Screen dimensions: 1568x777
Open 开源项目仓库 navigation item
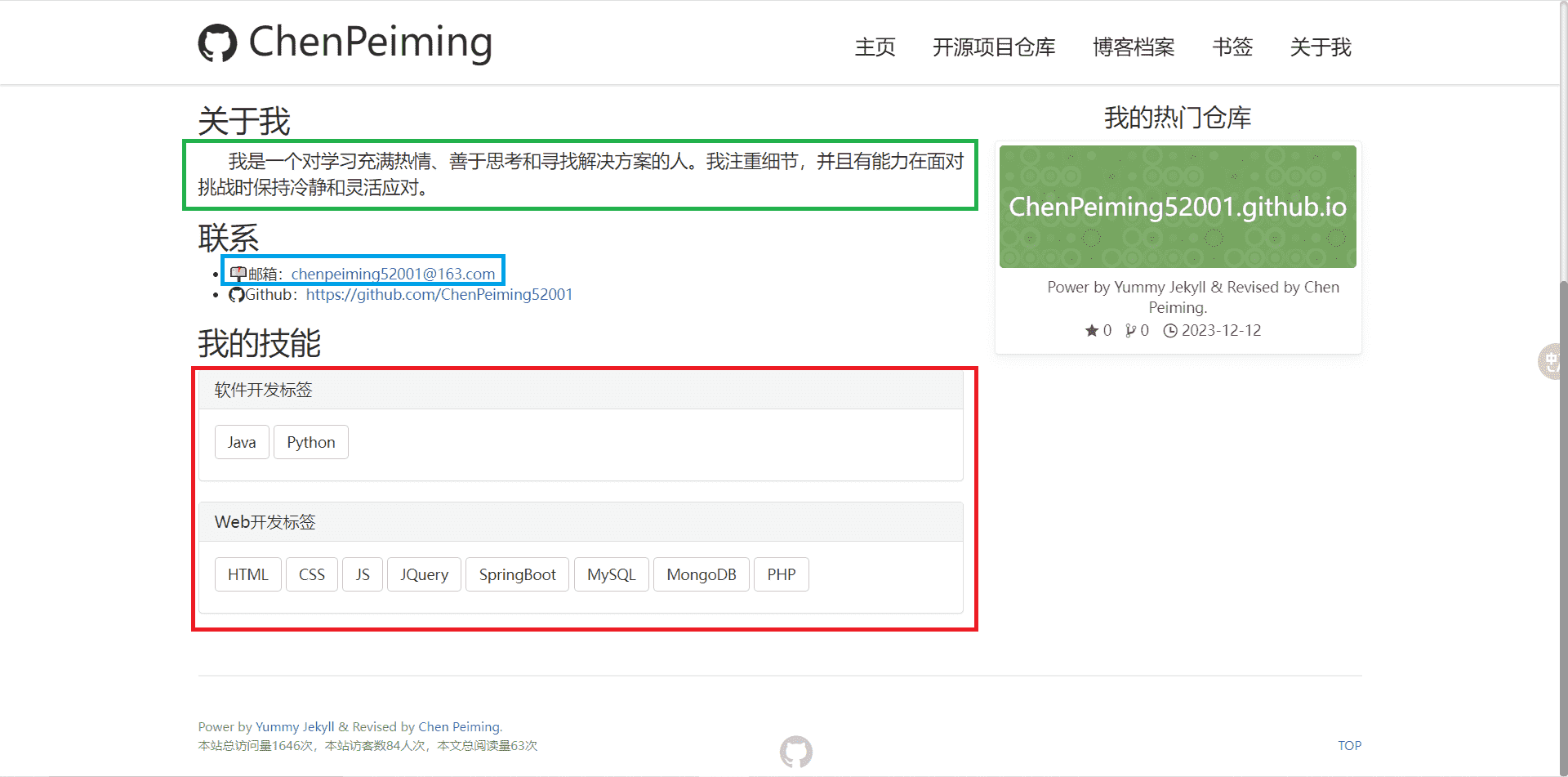[x=994, y=47]
